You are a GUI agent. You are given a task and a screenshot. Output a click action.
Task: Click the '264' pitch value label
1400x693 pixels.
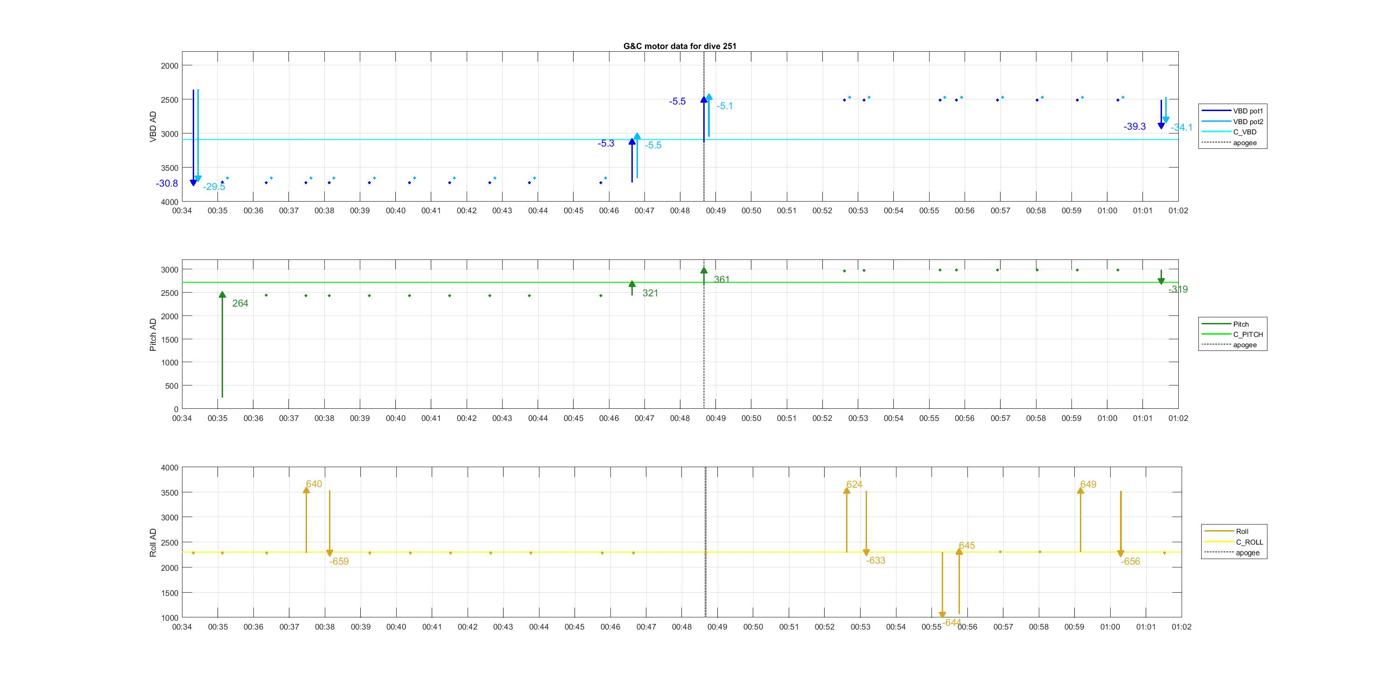[x=240, y=303]
